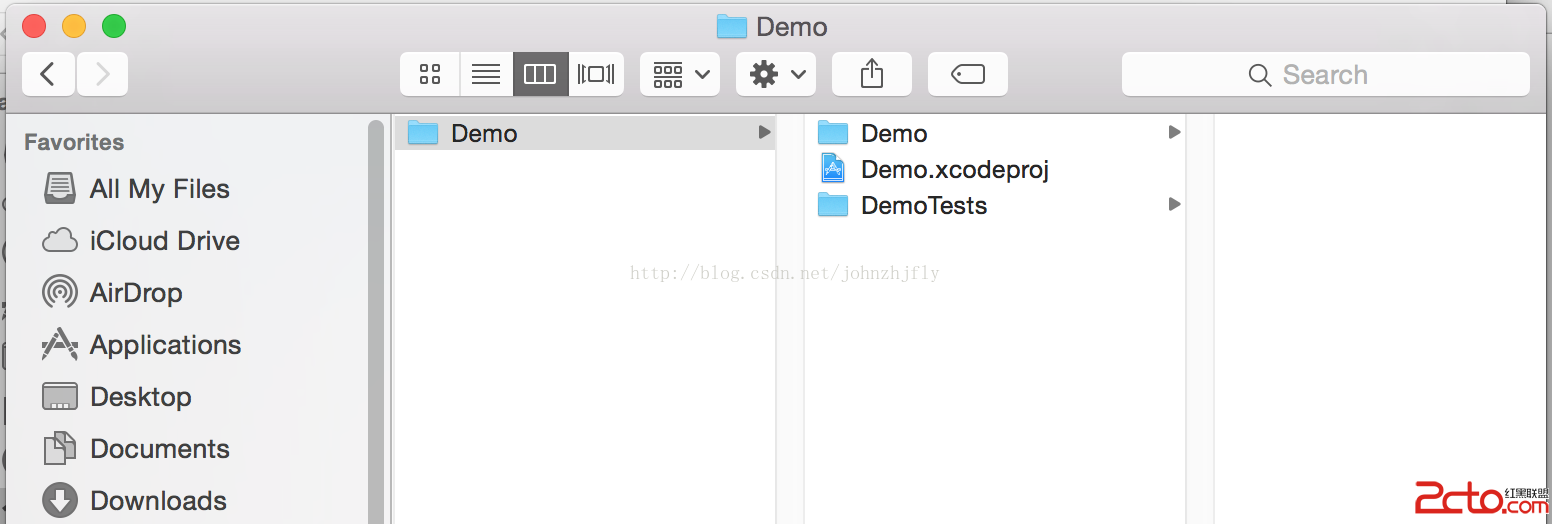Switch to list view

[486, 74]
